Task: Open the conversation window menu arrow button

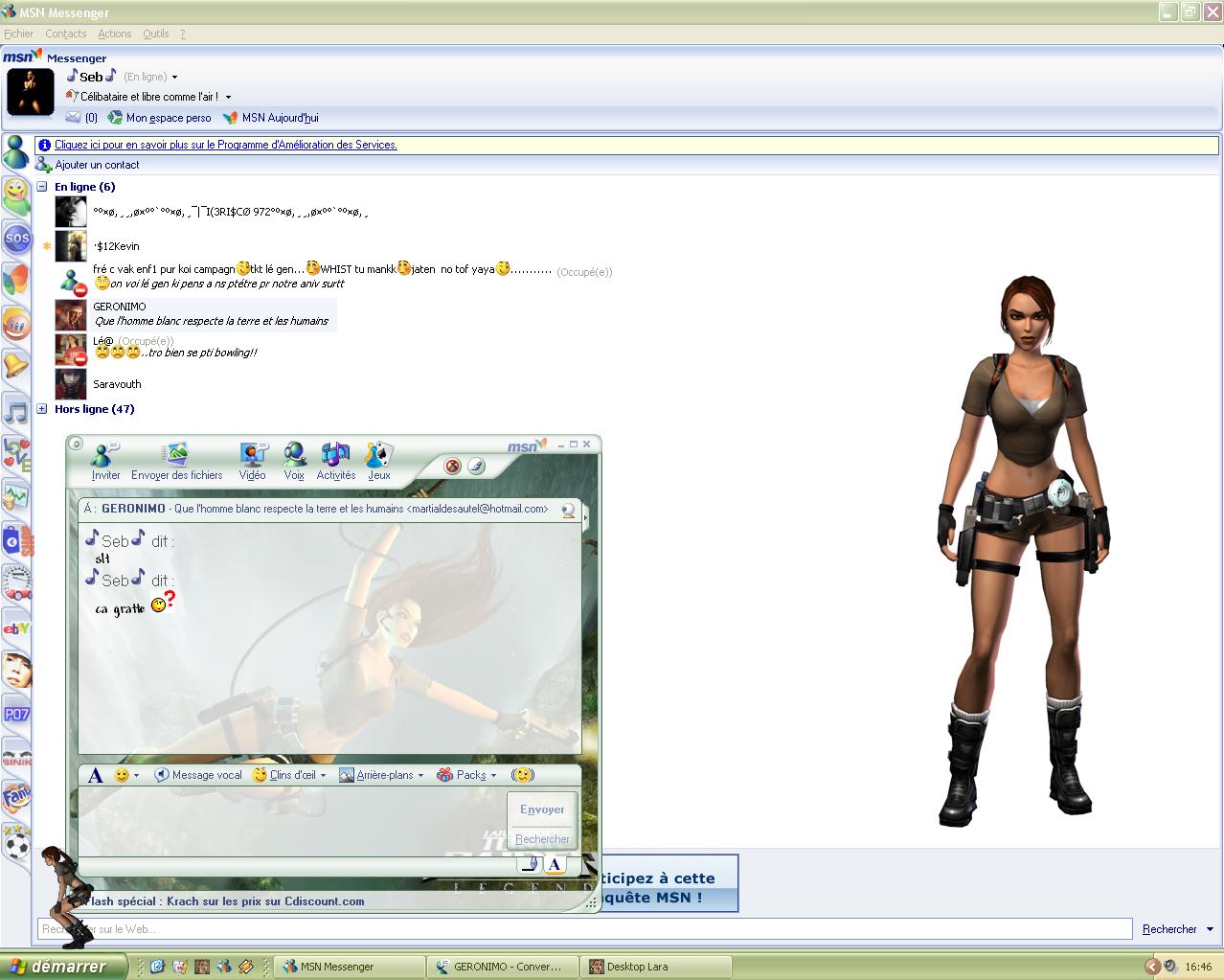Action: (x=76, y=444)
